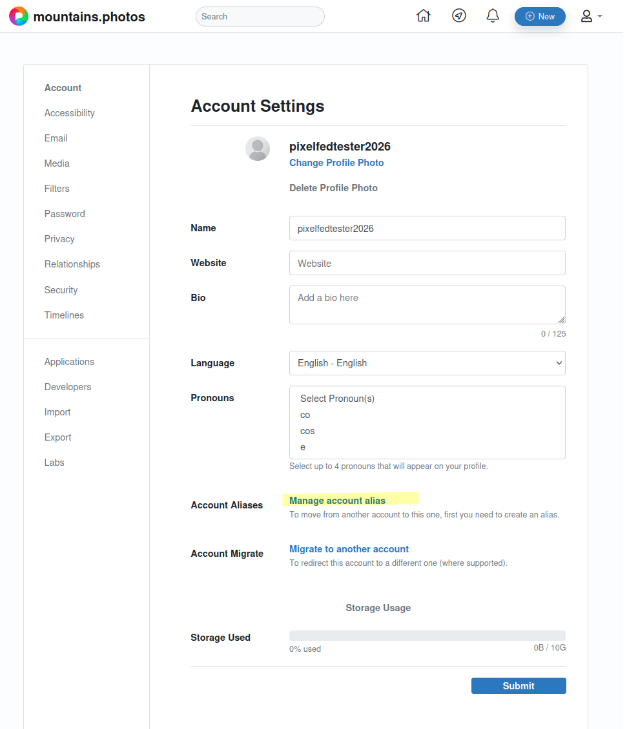Go to the Labs settings page
This screenshot has height=729, width=624.
coord(55,463)
